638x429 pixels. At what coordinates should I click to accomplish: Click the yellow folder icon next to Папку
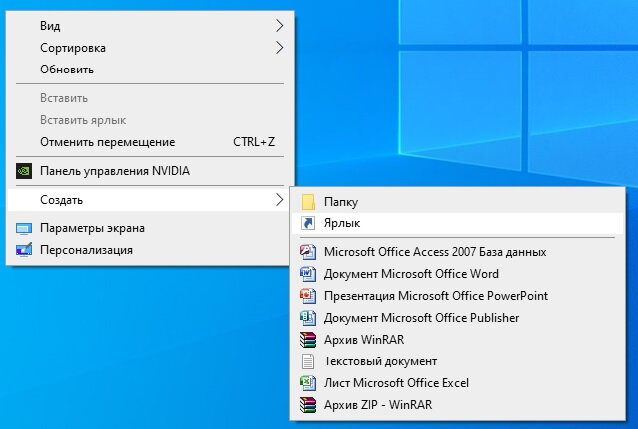[x=308, y=202]
